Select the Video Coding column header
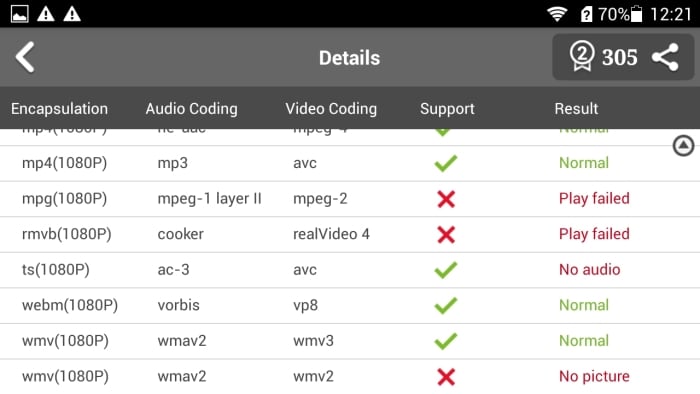700x394 pixels. click(331, 108)
